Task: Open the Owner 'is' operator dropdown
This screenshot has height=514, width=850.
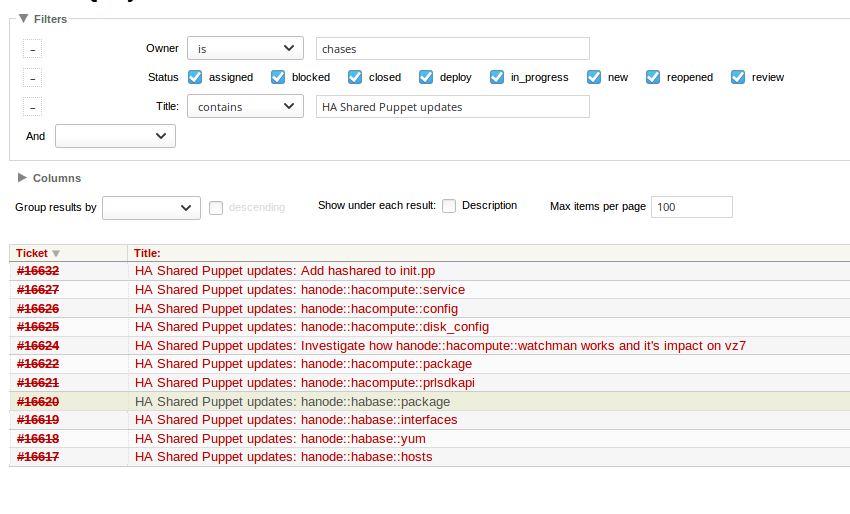Action: (245, 48)
